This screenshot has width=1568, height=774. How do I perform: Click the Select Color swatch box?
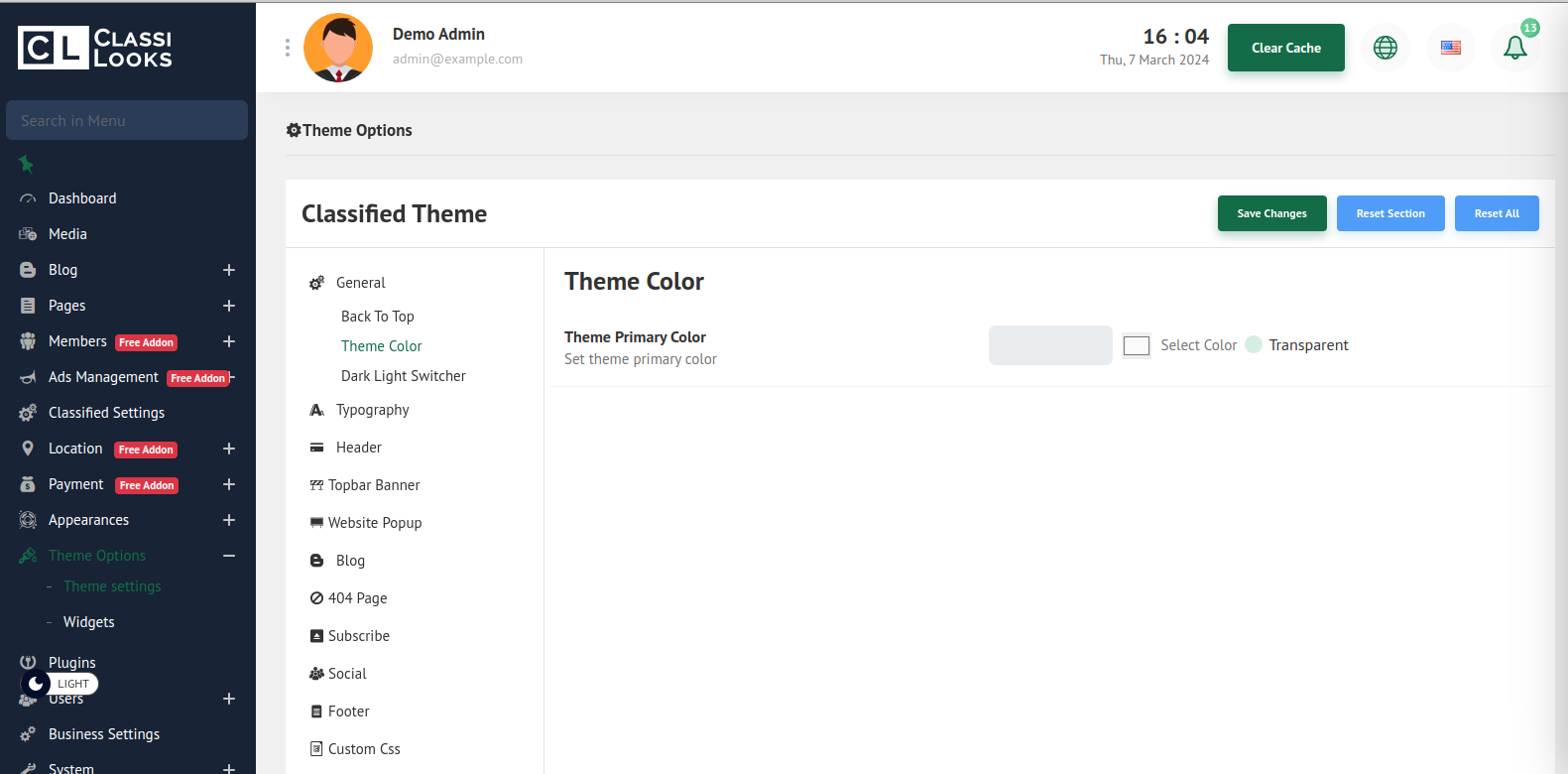tap(1137, 345)
